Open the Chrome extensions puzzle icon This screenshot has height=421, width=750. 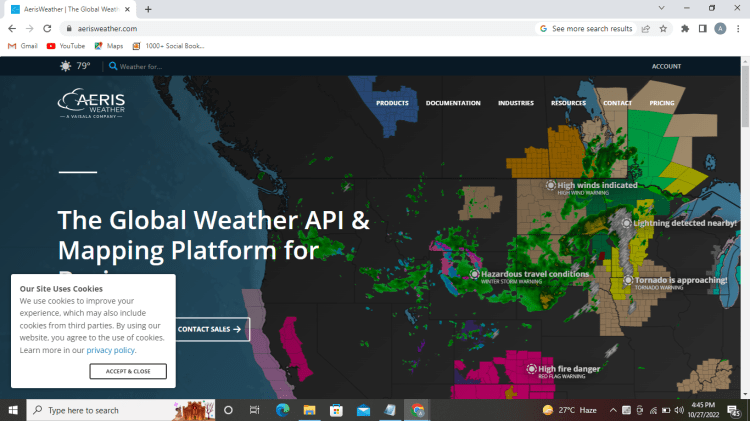tap(685, 29)
